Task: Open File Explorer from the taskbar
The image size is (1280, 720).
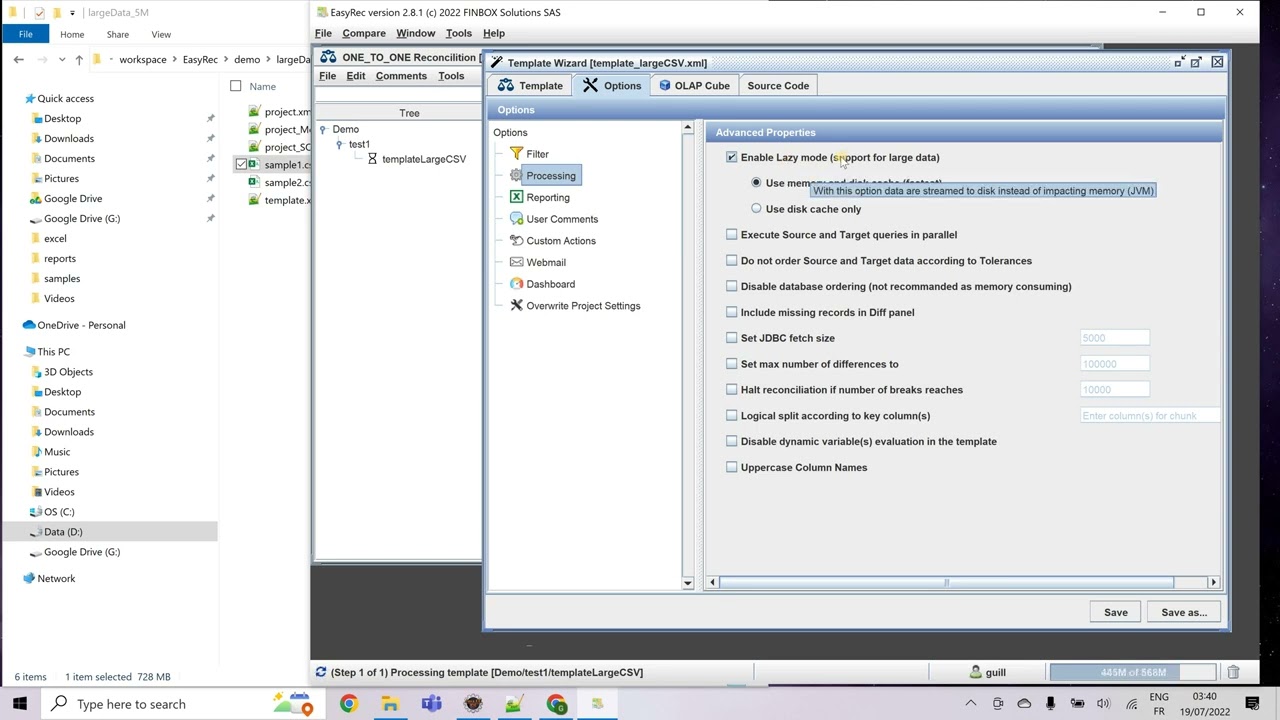Action: tap(389, 704)
